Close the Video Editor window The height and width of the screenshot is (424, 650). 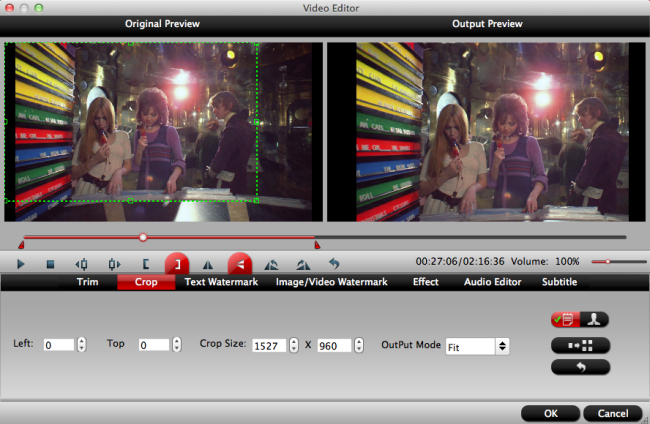tap(9, 8)
